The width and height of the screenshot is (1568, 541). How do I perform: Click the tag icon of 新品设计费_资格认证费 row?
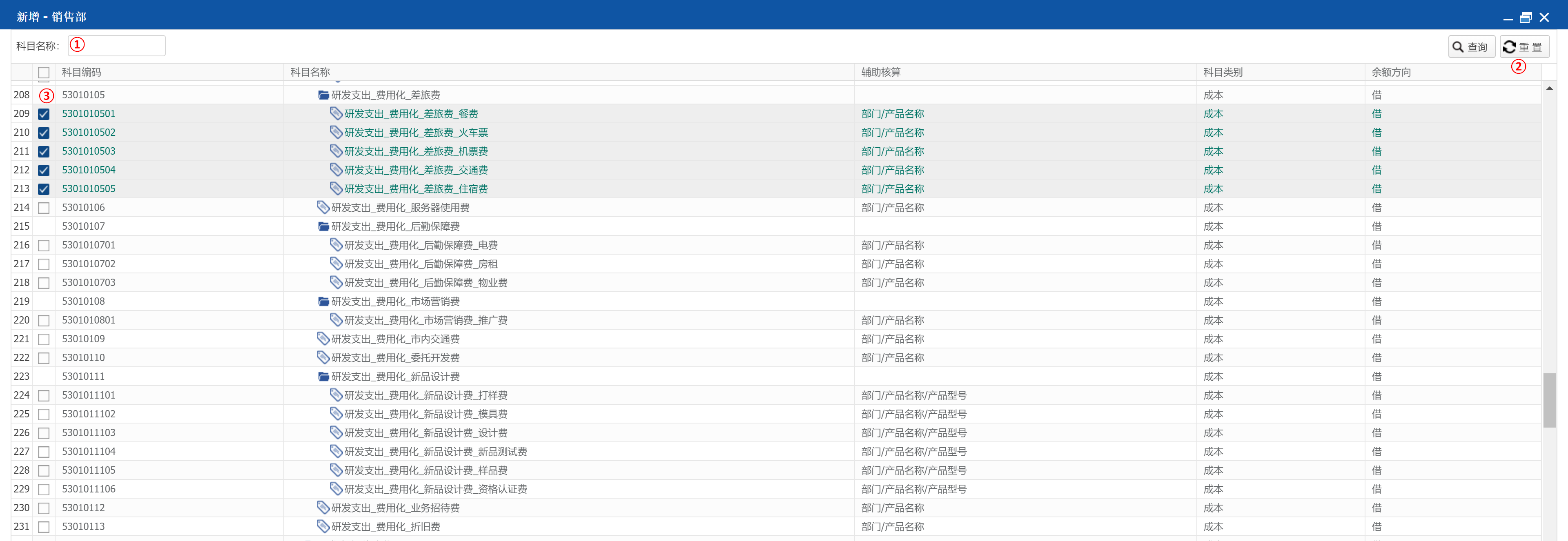[x=336, y=489]
